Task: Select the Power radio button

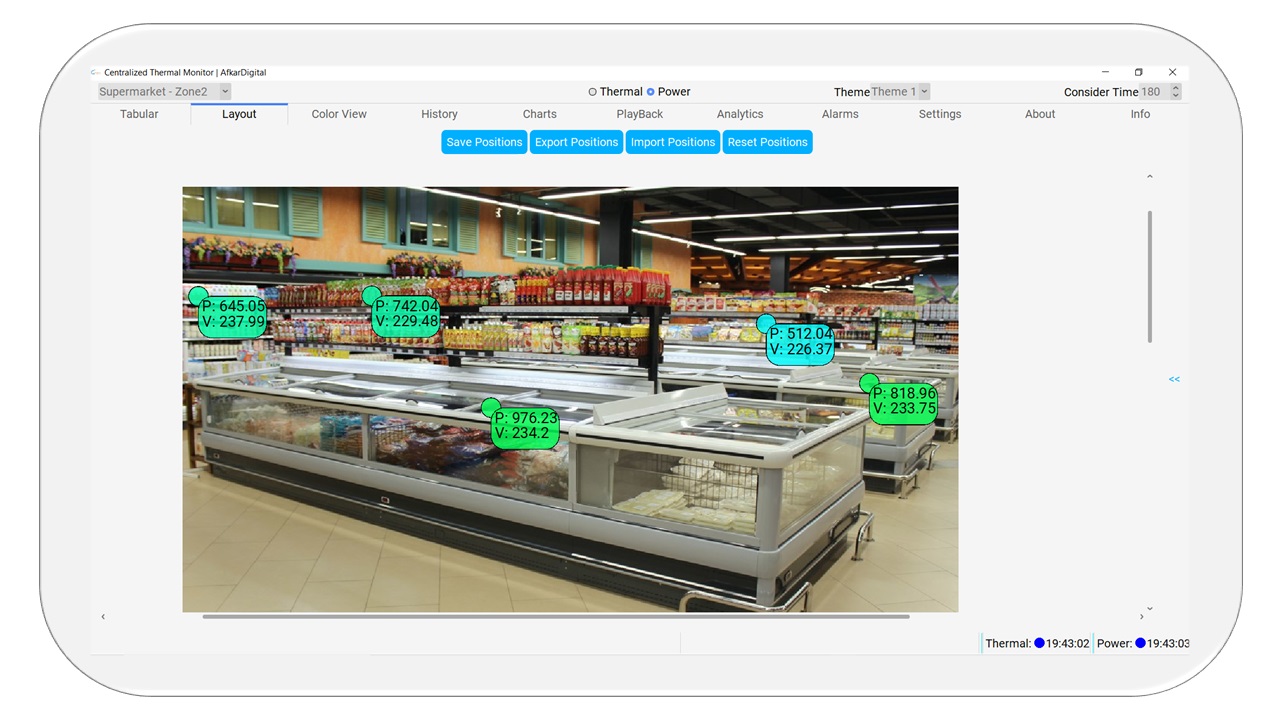Action: point(650,92)
